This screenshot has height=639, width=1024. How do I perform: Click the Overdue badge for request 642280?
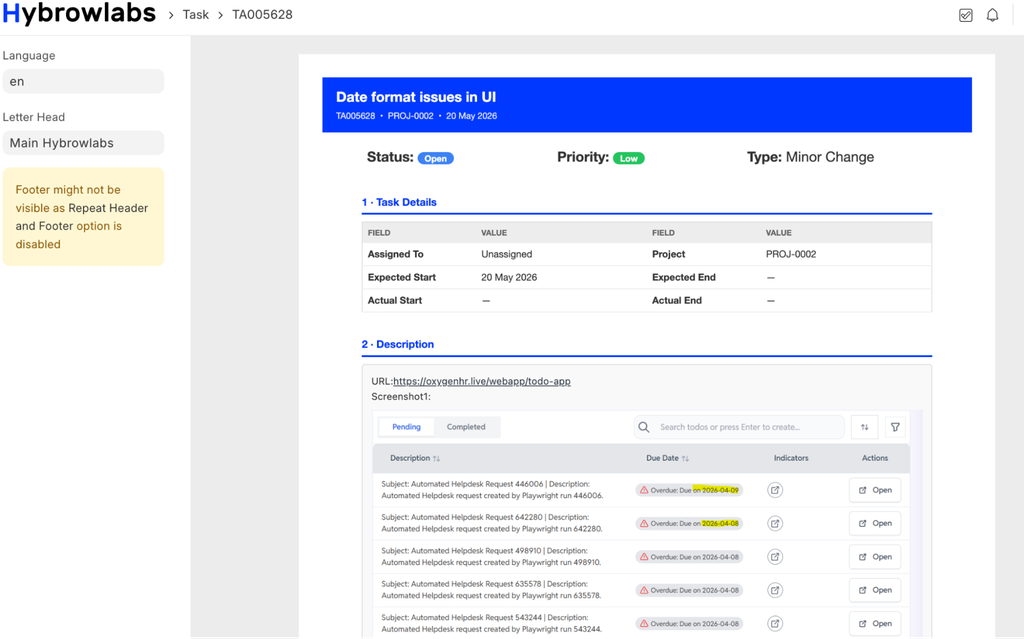pyautogui.click(x=689, y=523)
